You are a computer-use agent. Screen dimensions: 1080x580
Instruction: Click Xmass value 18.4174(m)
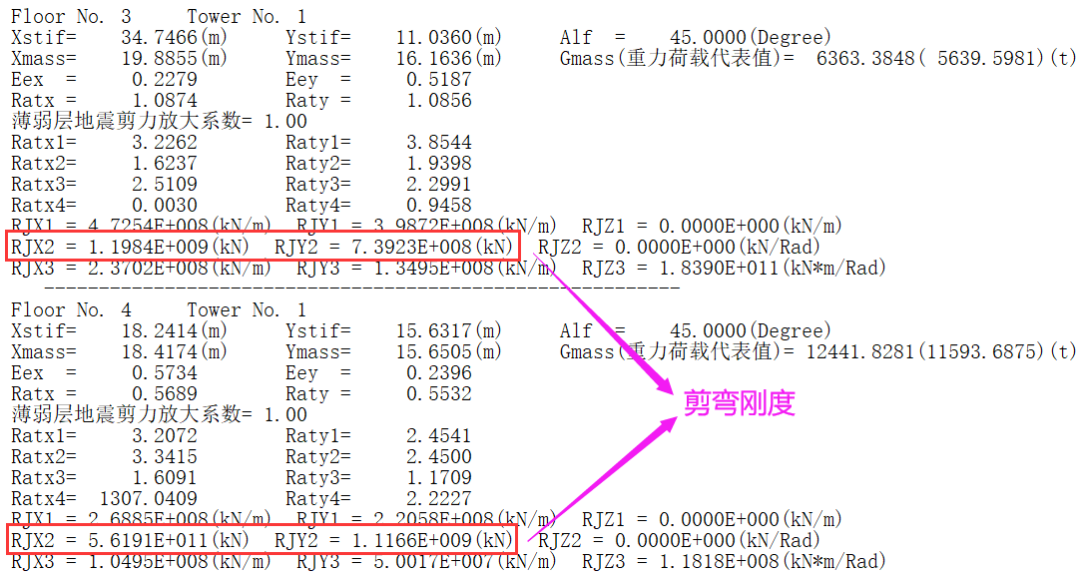(x=174, y=352)
